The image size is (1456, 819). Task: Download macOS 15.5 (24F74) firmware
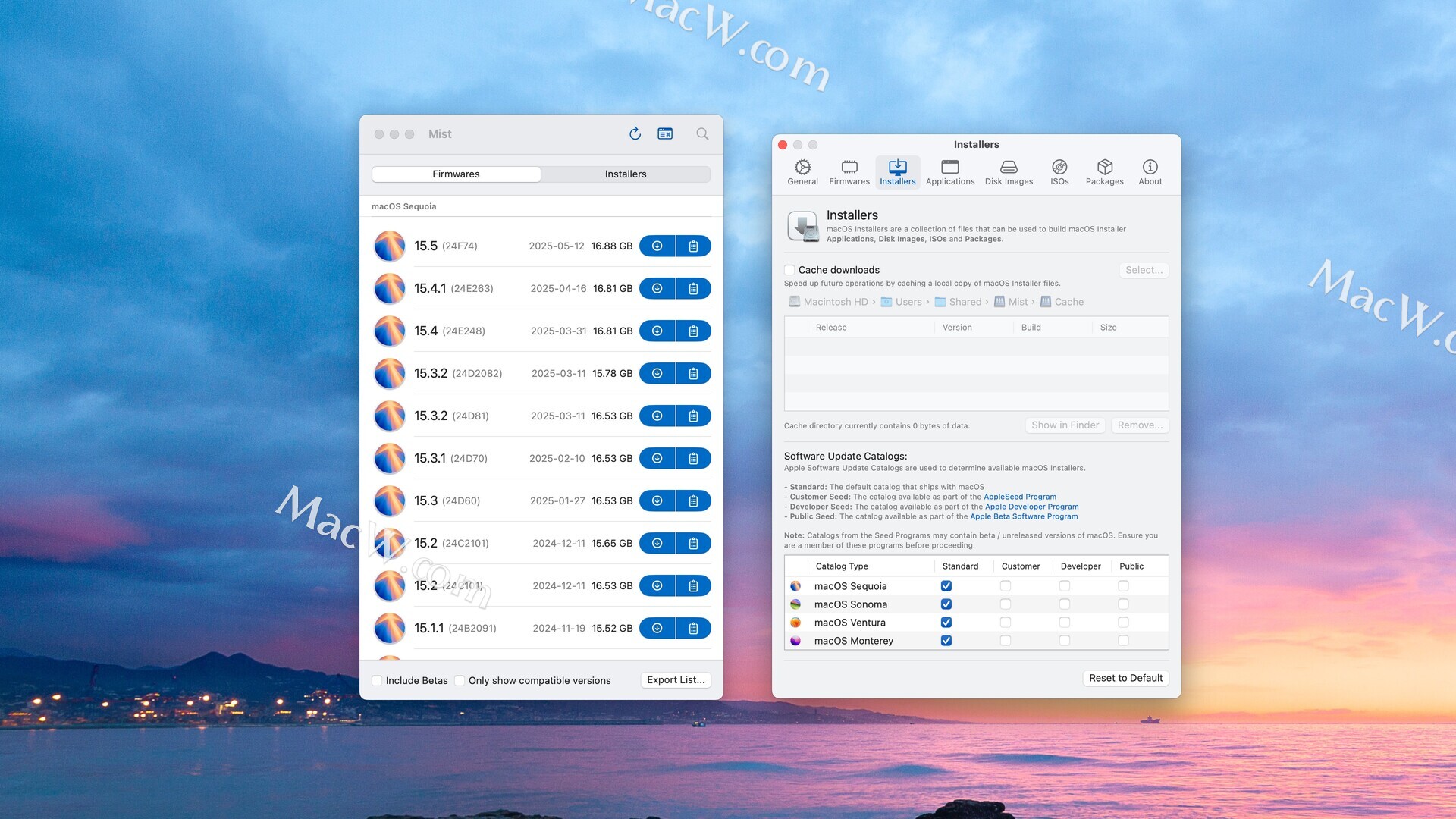coord(657,246)
